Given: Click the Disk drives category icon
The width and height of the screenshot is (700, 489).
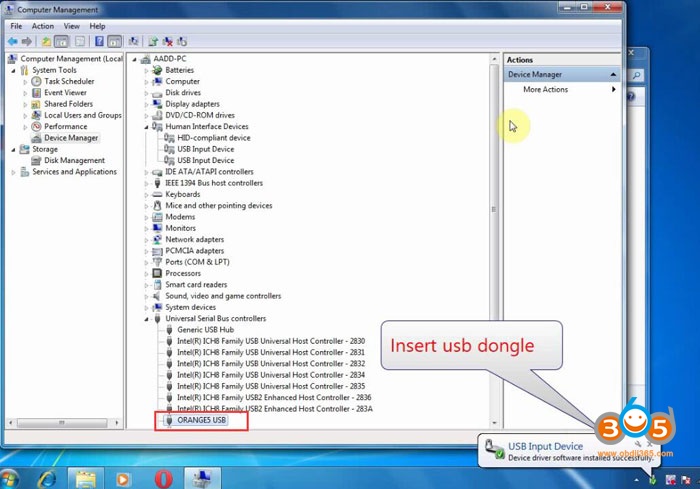Looking at the screenshot, I should (157, 93).
